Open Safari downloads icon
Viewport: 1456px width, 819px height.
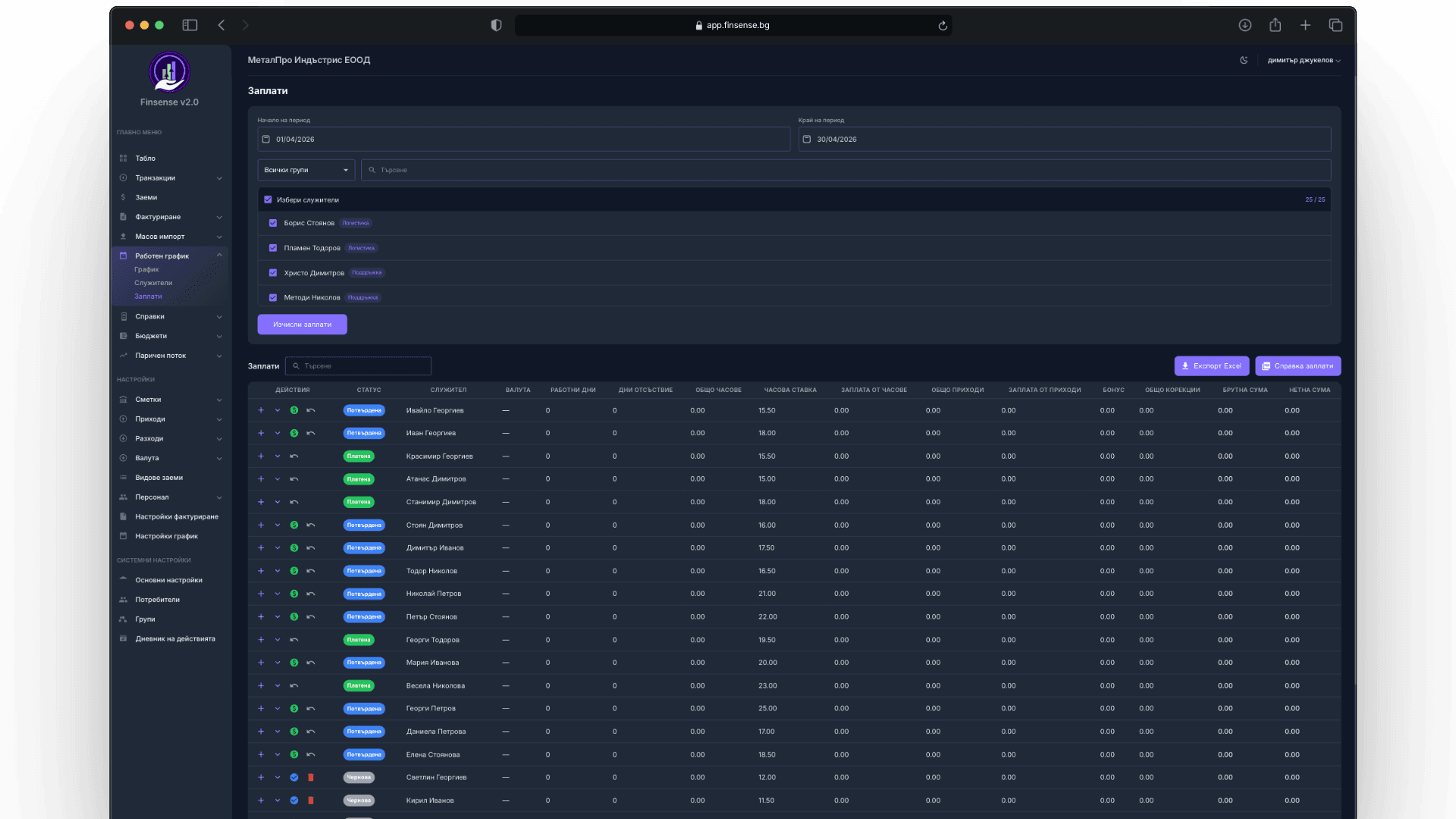[x=1245, y=25]
